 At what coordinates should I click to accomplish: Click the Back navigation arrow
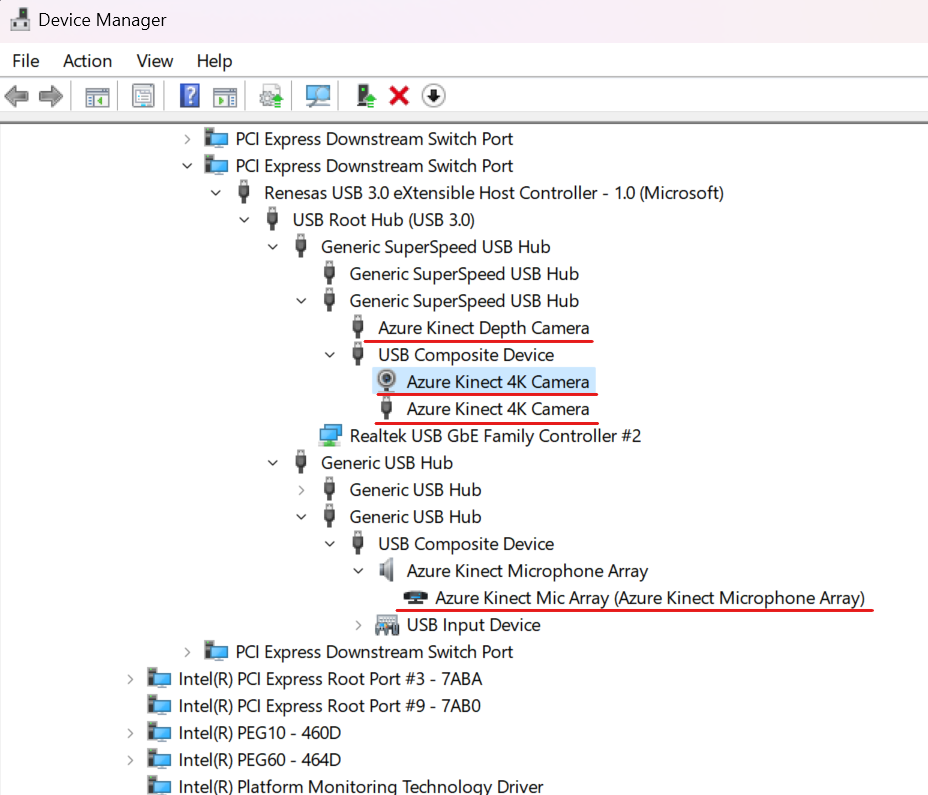tap(16, 95)
